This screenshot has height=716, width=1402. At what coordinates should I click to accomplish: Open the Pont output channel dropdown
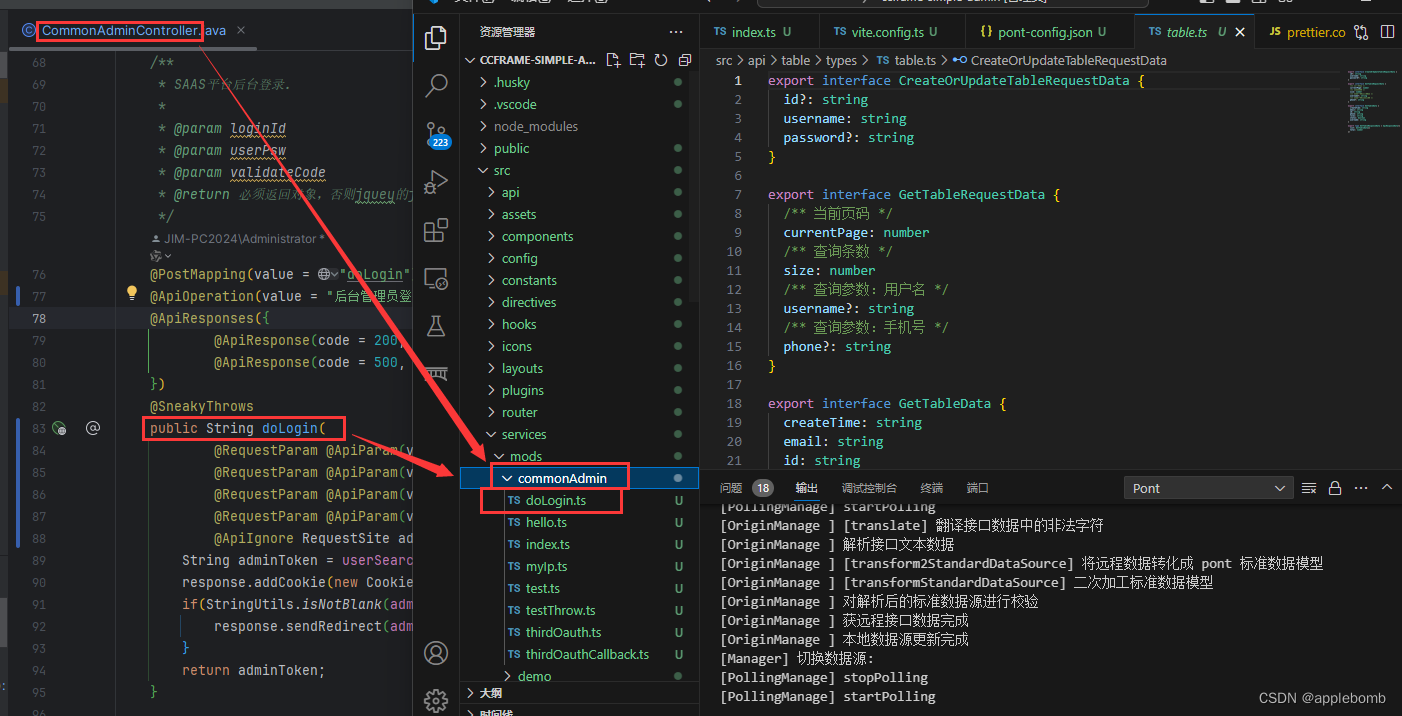[x=1207, y=488]
